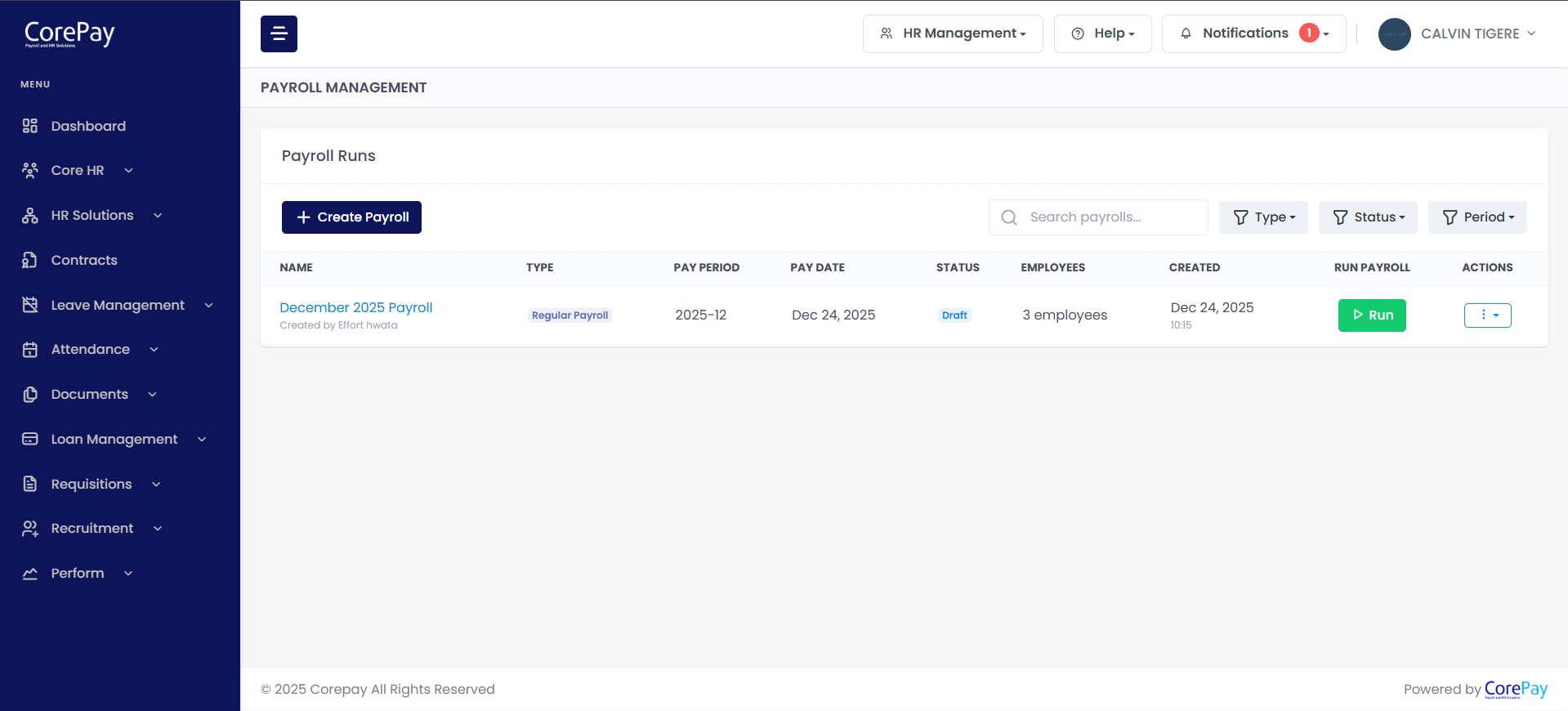Click the Created by Effort hwata text
This screenshot has width=1568, height=711.
click(338, 325)
